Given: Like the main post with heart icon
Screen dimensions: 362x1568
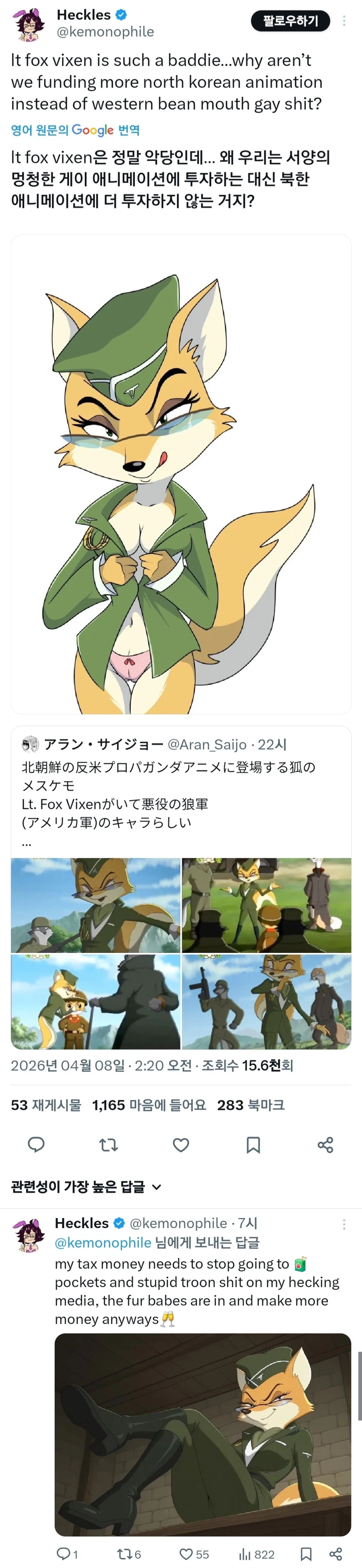Looking at the screenshot, I should (x=181, y=1145).
